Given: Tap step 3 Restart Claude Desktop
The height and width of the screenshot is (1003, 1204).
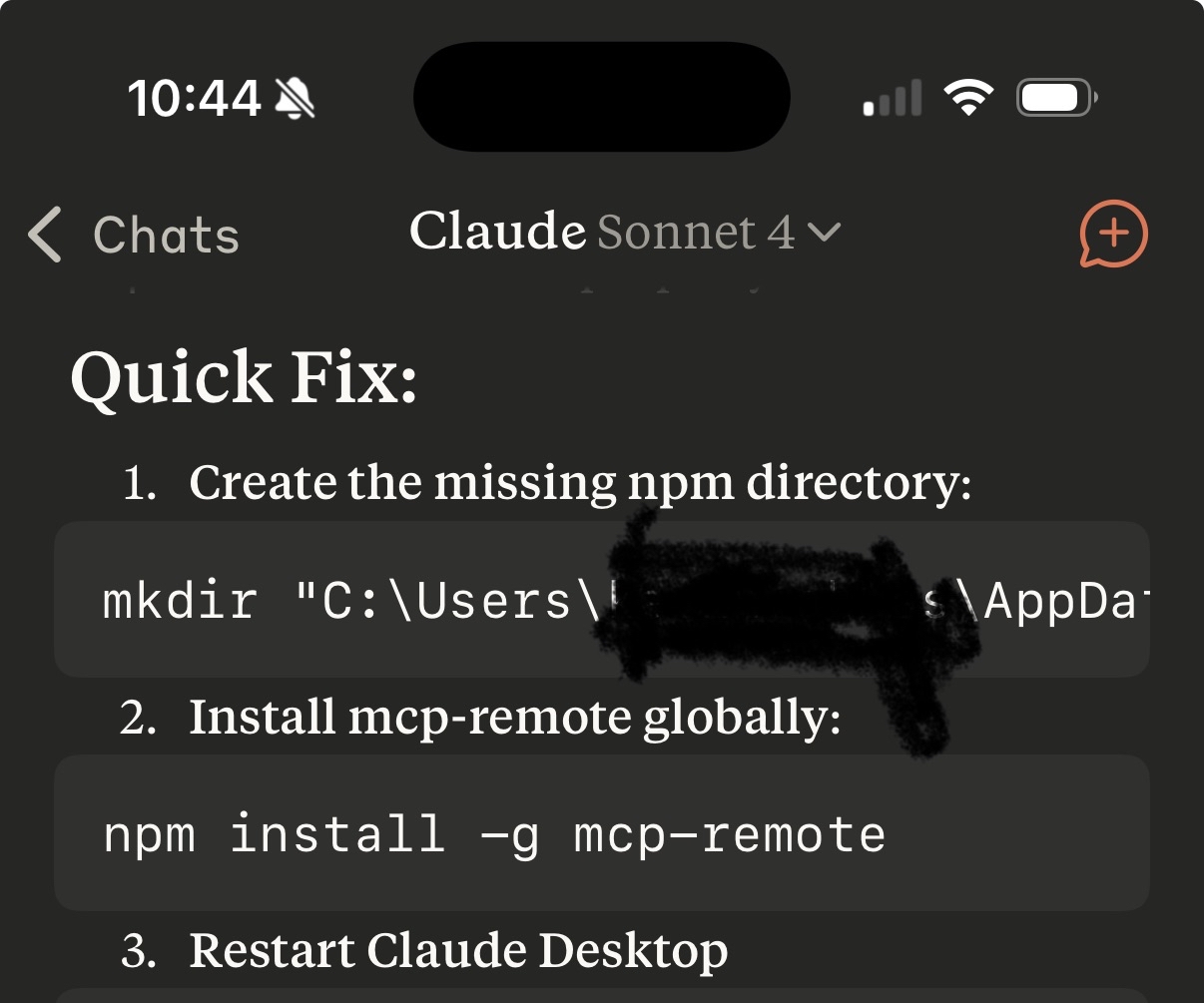Looking at the screenshot, I should click(x=457, y=950).
